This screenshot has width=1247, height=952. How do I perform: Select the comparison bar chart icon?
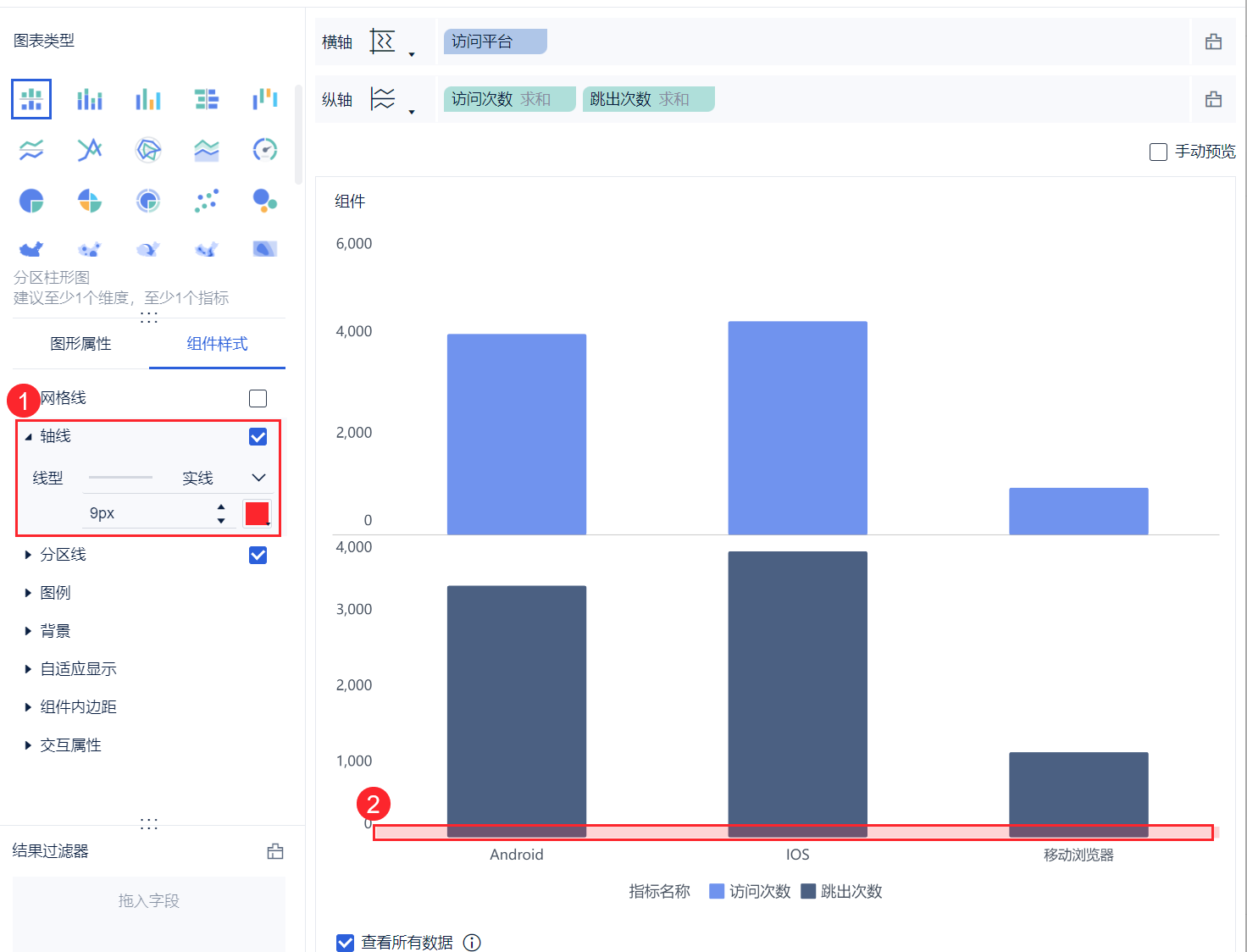point(207,99)
